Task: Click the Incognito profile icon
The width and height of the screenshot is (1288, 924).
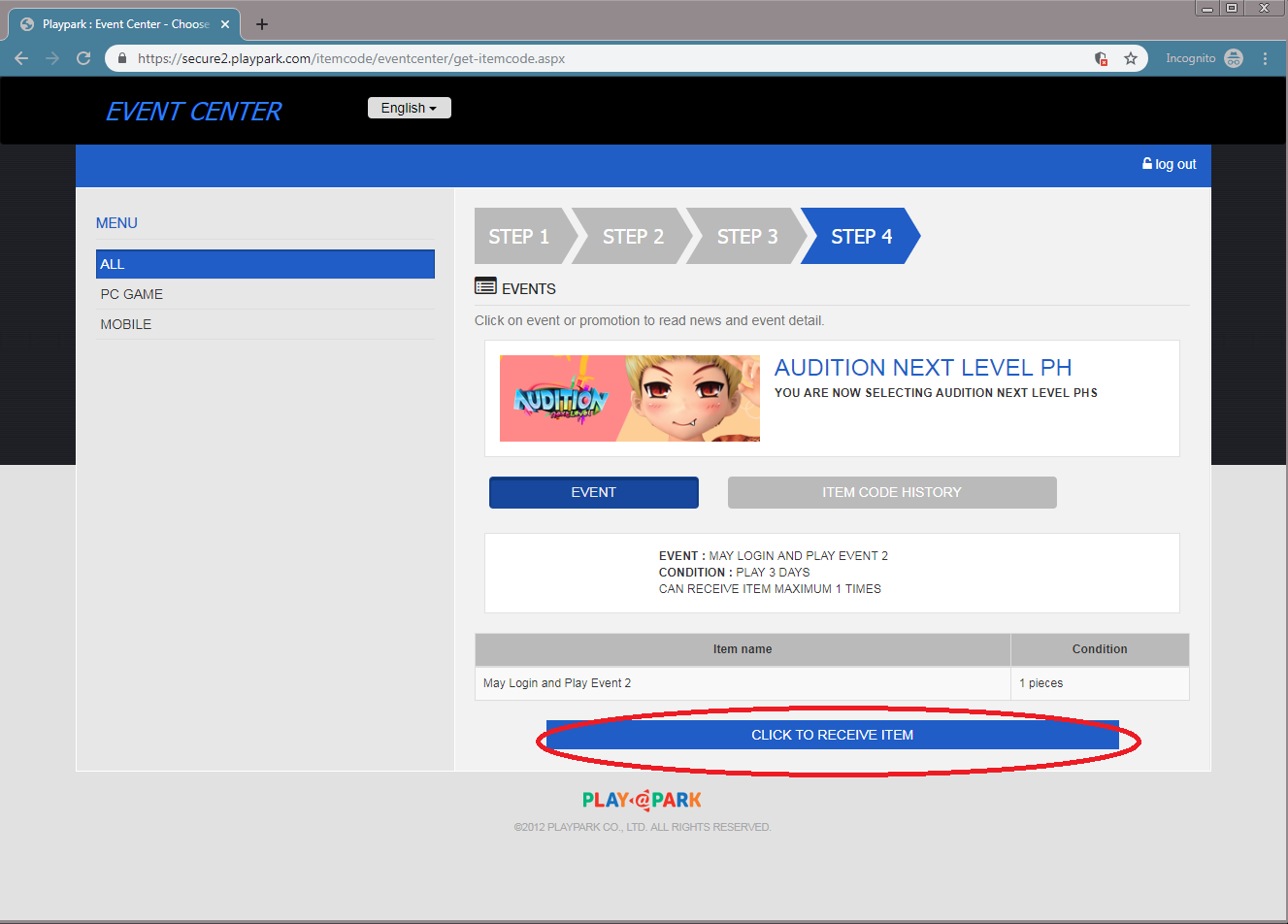Action: [x=1234, y=58]
